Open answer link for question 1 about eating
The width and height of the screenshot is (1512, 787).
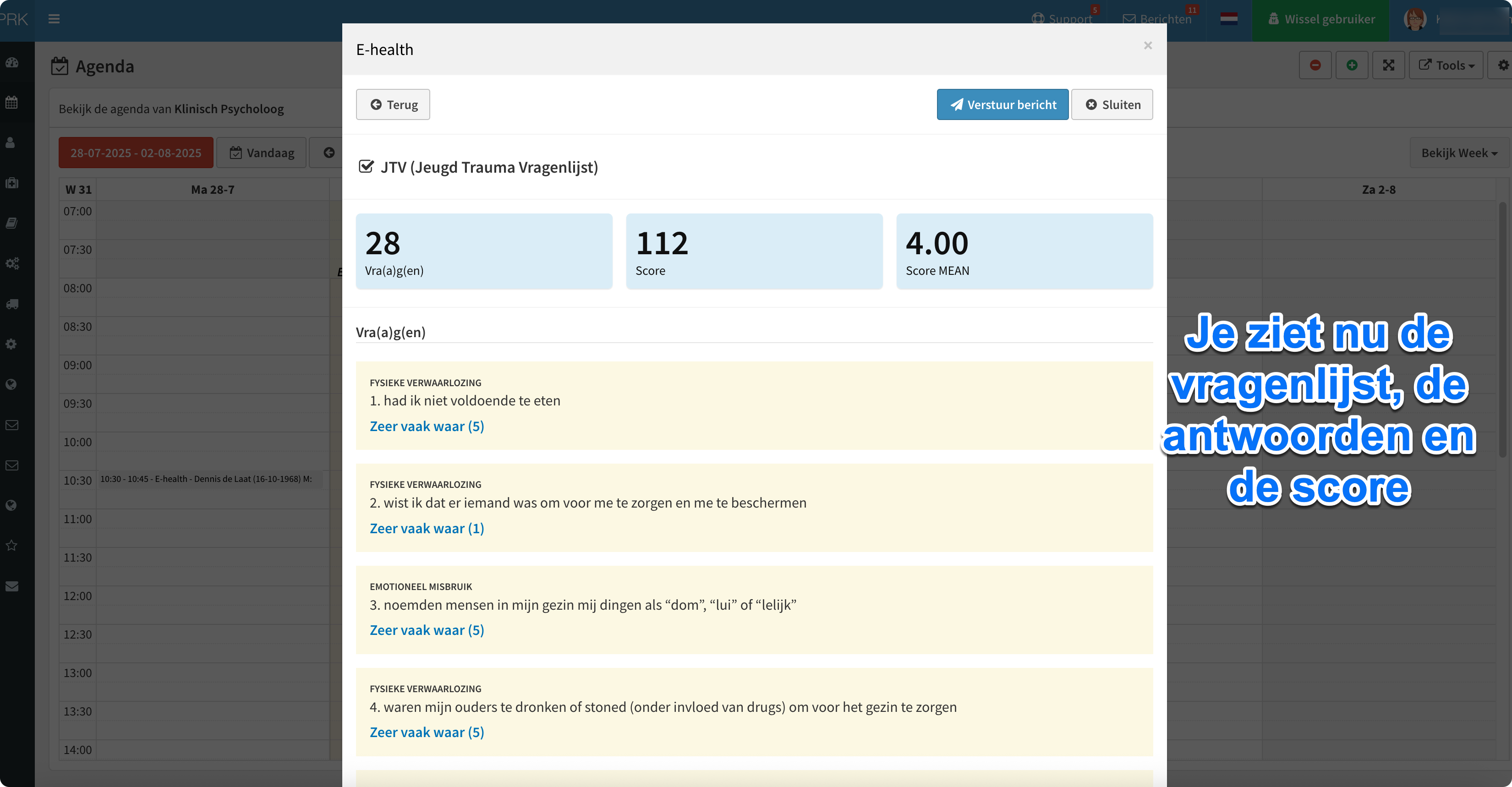(427, 426)
